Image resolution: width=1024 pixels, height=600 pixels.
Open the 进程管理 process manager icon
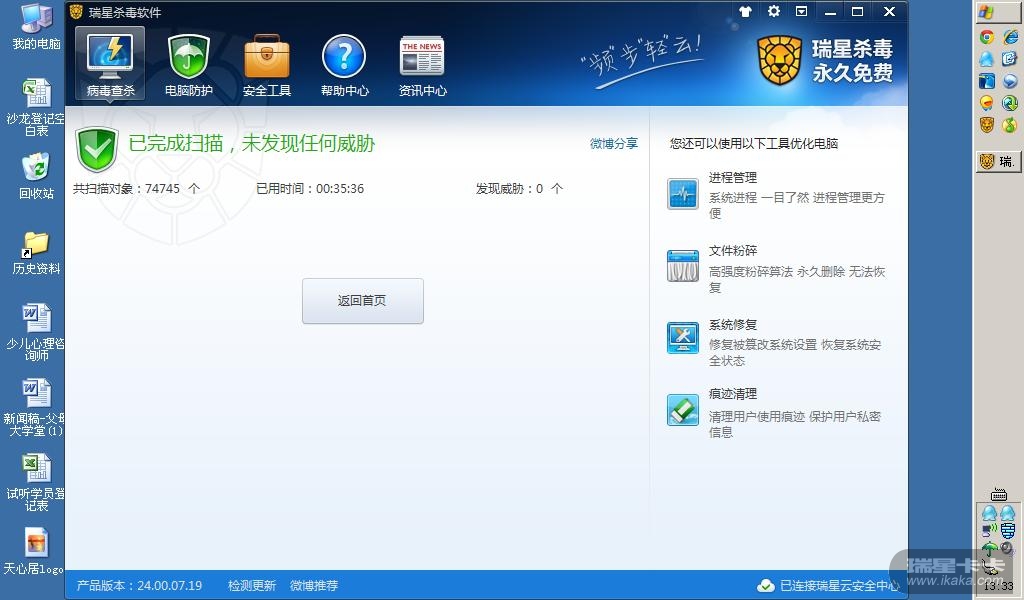[683, 194]
